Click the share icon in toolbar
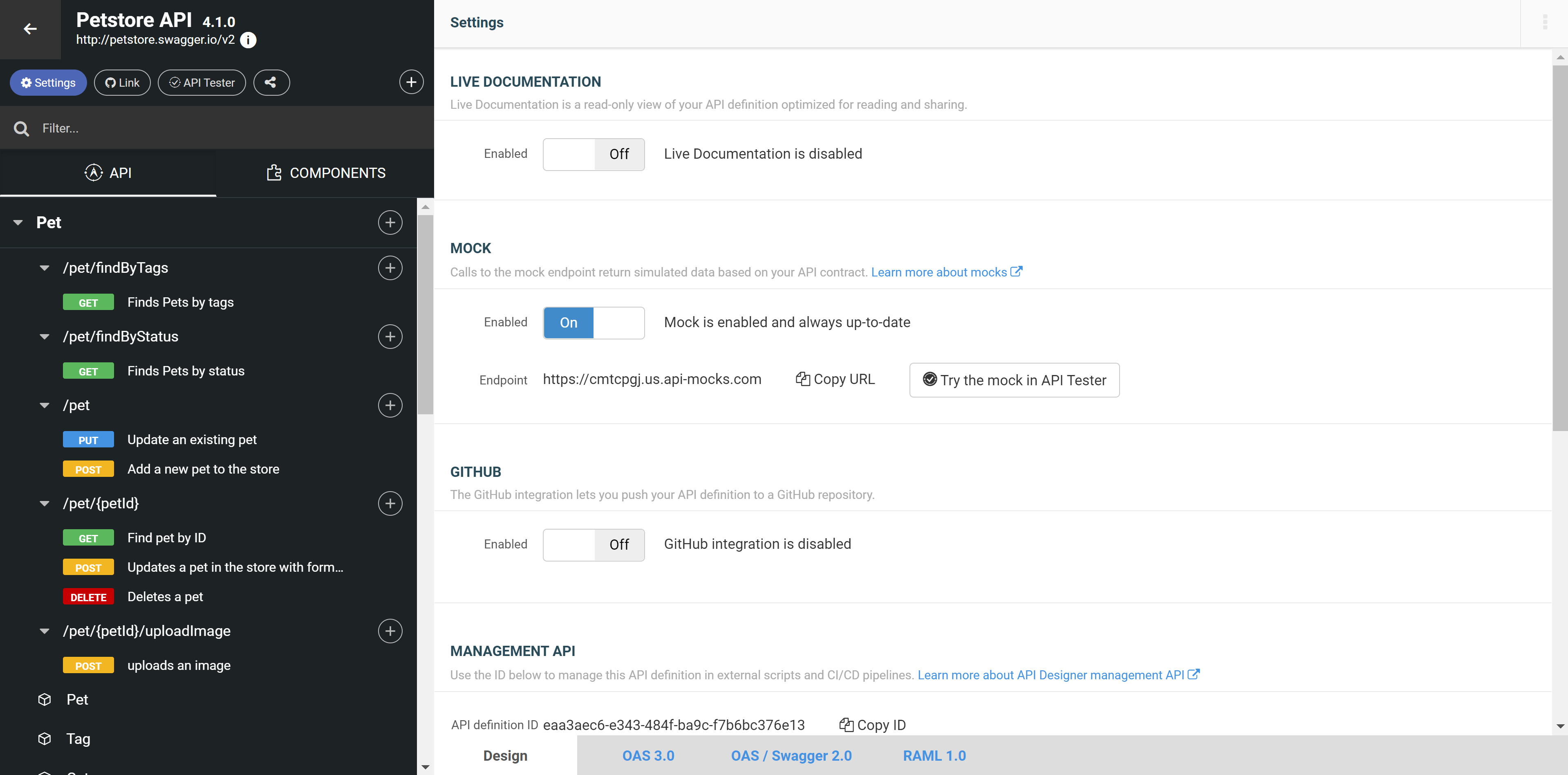Screen dimensions: 1568x775 tap(270, 82)
